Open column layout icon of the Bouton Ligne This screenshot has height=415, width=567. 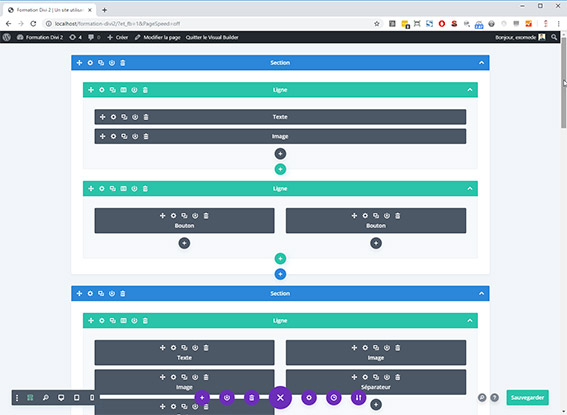click(123, 188)
